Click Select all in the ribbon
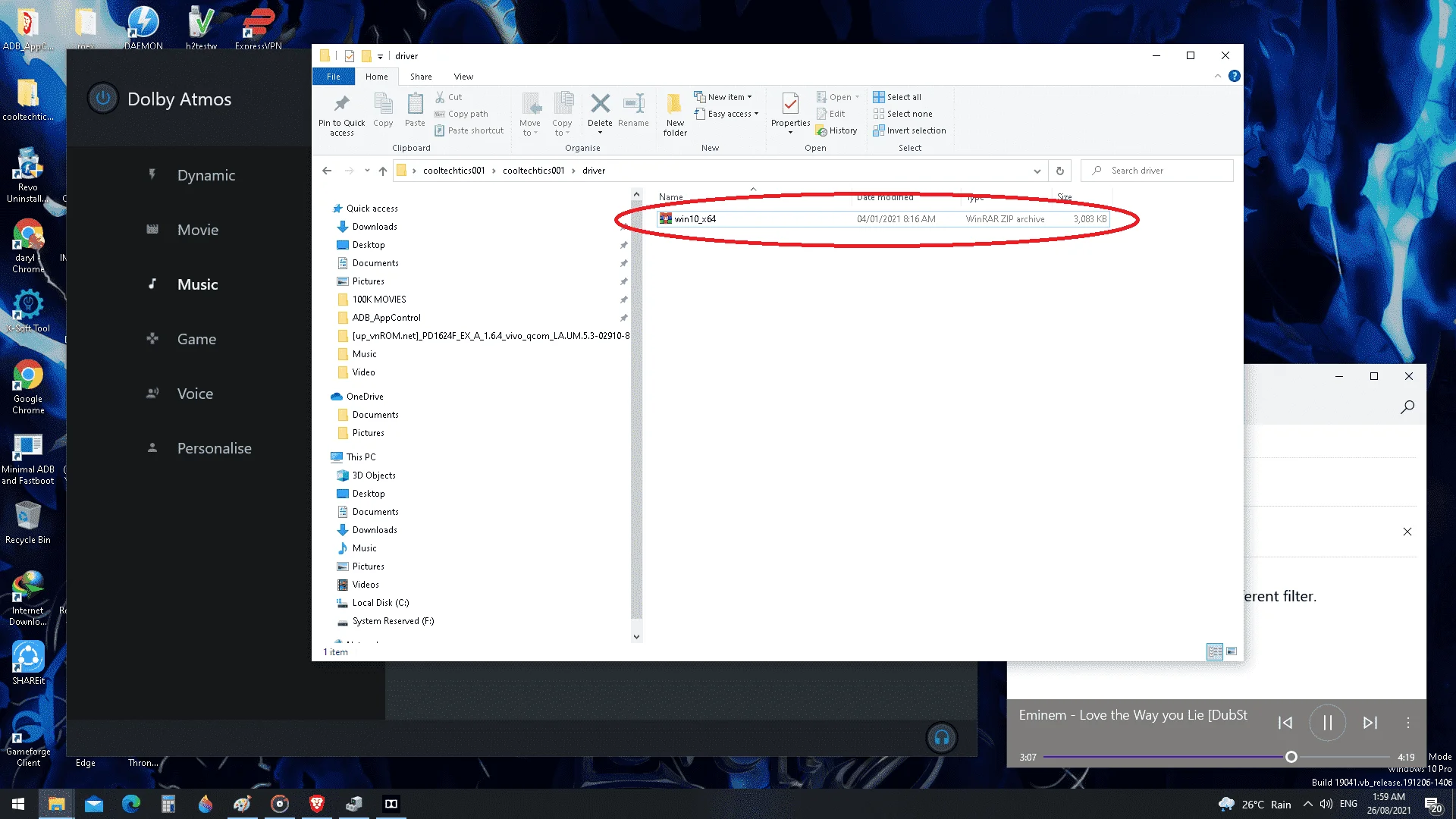This screenshot has width=1456, height=819. [x=897, y=97]
